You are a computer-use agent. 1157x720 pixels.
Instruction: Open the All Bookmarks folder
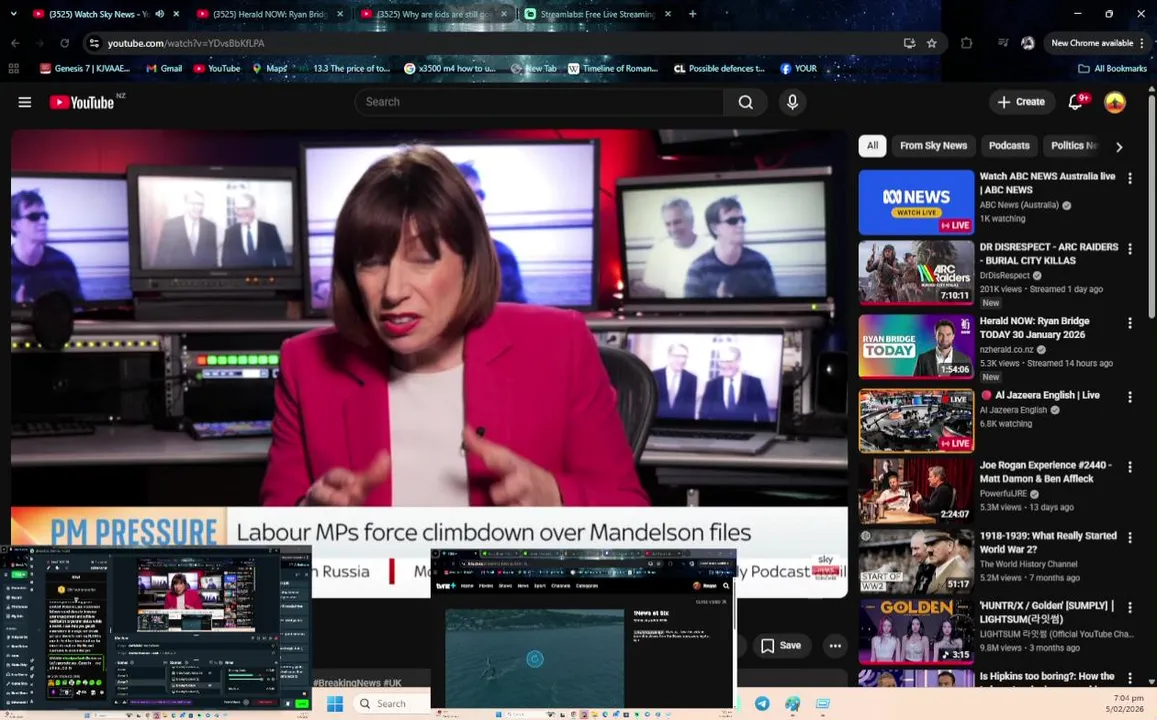pos(1113,68)
